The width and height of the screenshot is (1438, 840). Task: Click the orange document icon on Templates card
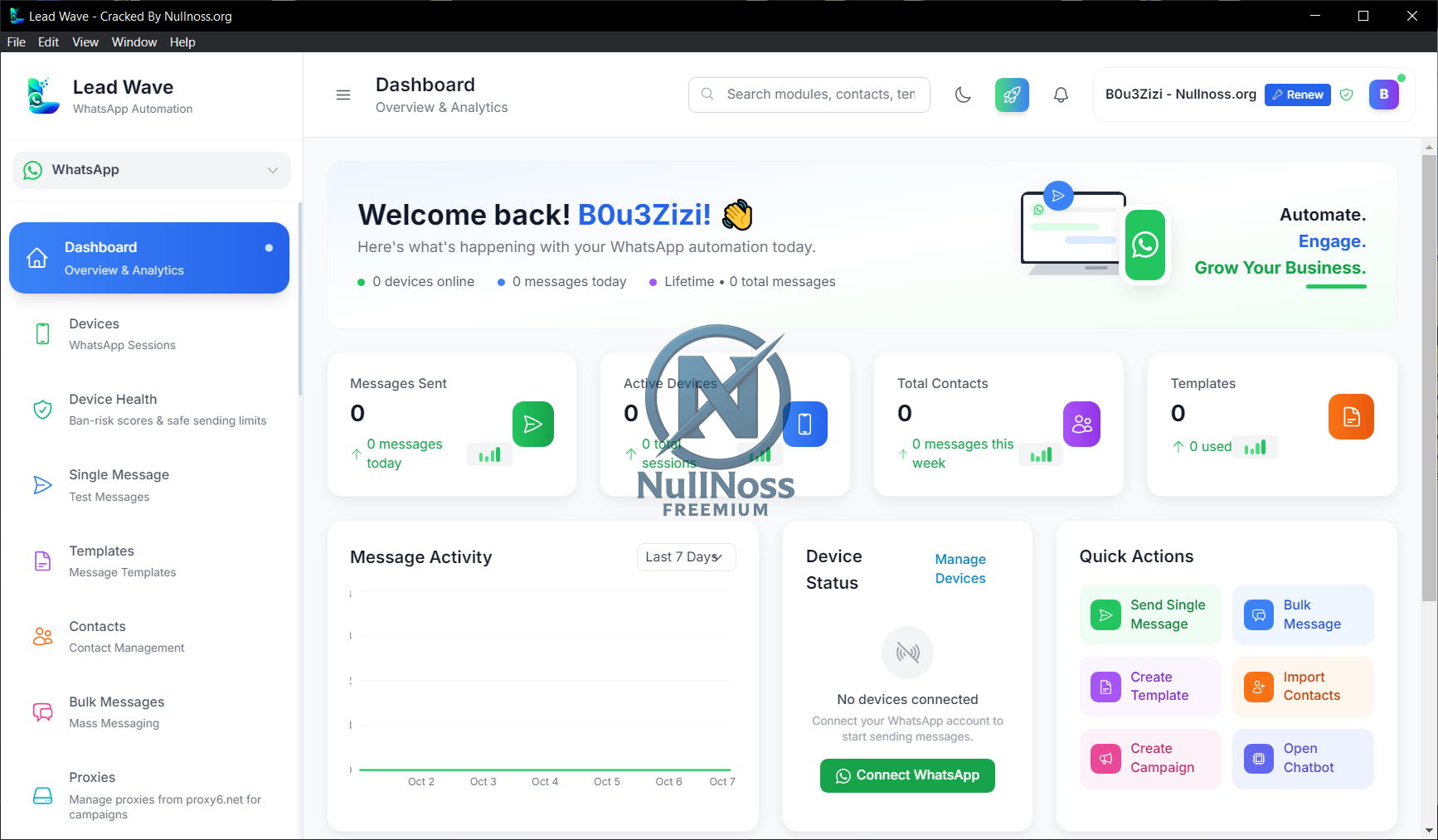[x=1351, y=416]
